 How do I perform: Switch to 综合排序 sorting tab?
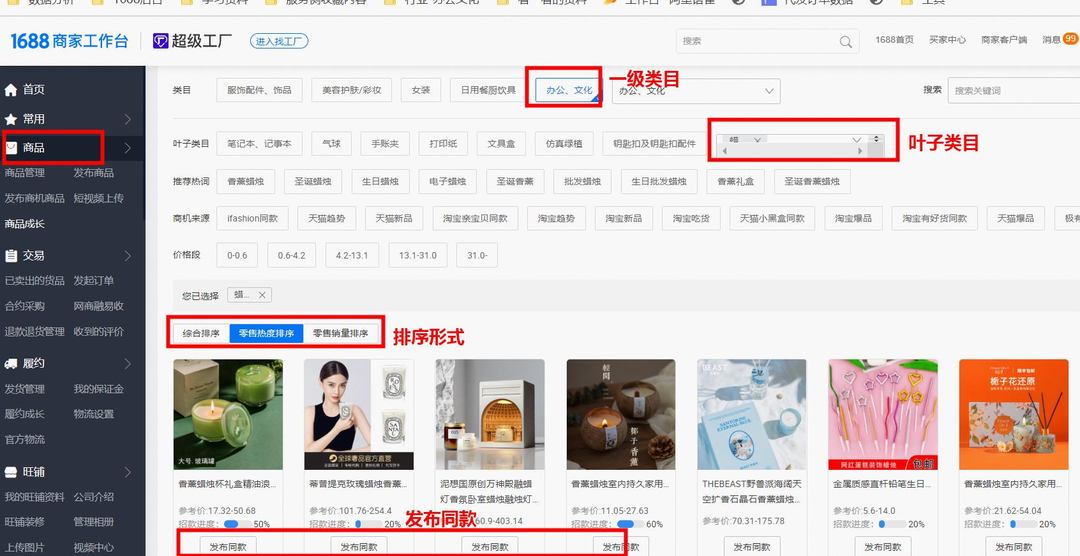[x=201, y=334]
